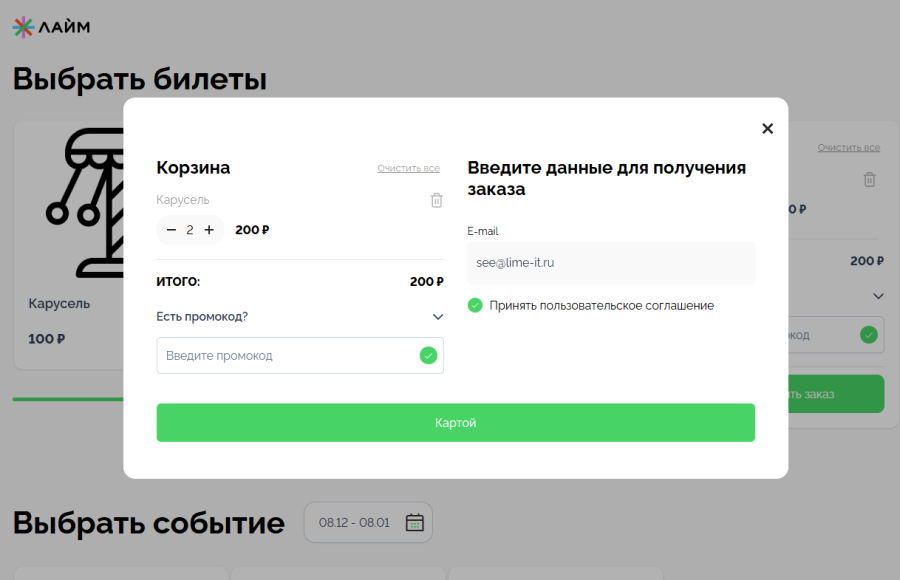
Task: Click green promo checkmark in background cart
Action: coord(868,334)
